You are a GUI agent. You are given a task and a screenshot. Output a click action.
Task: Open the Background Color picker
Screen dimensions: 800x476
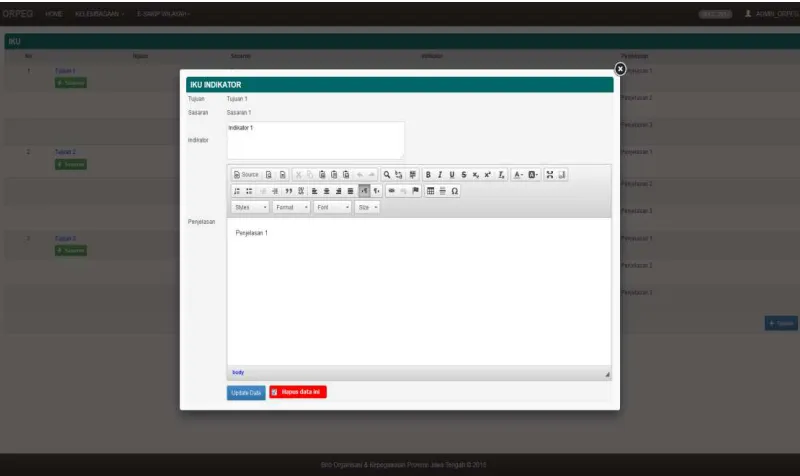click(533, 174)
